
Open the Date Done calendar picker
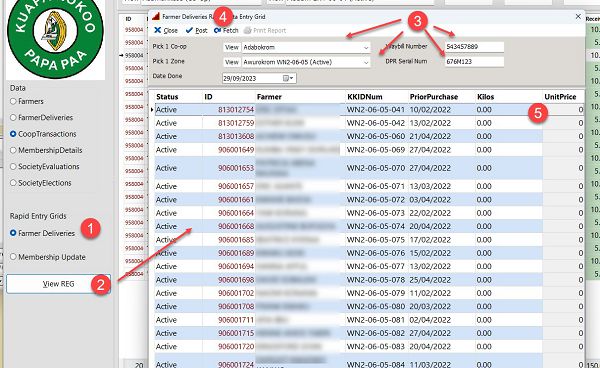(x=288, y=78)
